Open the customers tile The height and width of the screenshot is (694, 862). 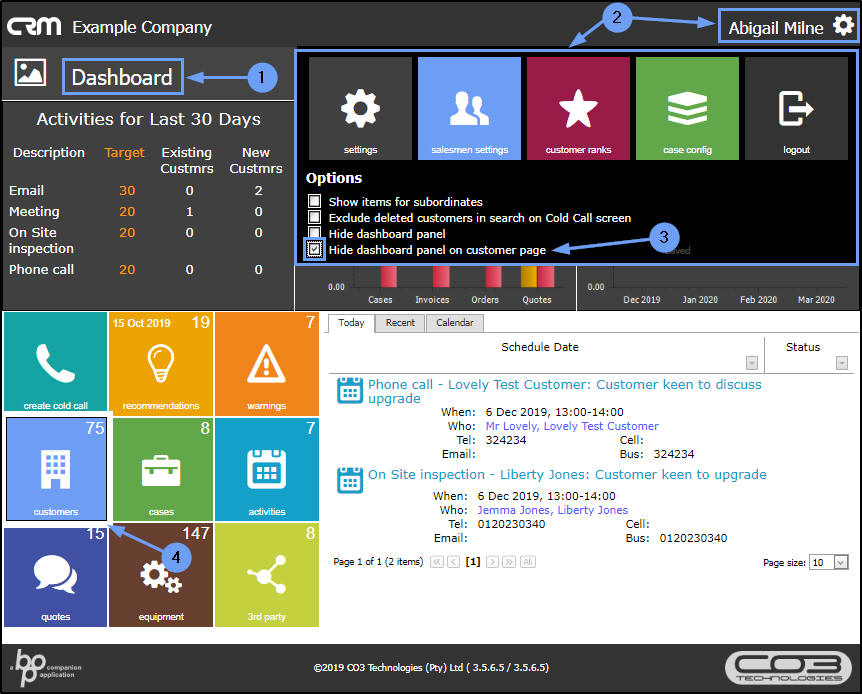(x=56, y=469)
